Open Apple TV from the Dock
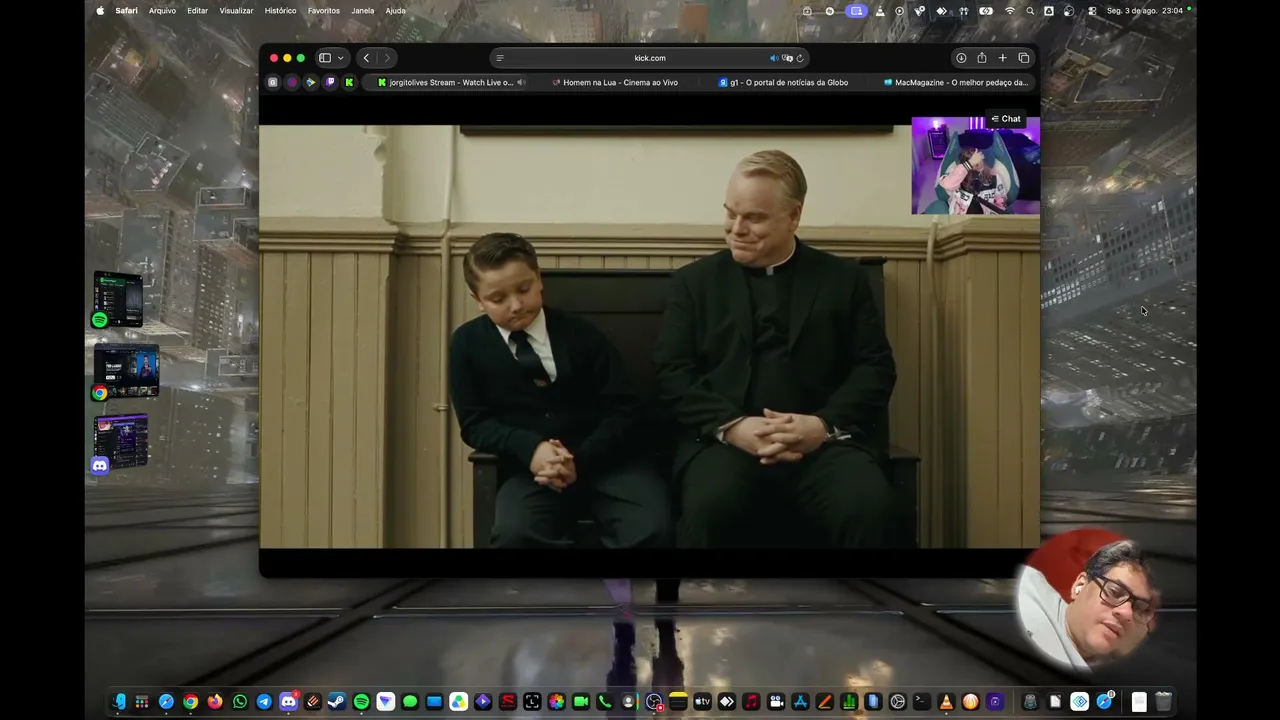 click(x=702, y=702)
